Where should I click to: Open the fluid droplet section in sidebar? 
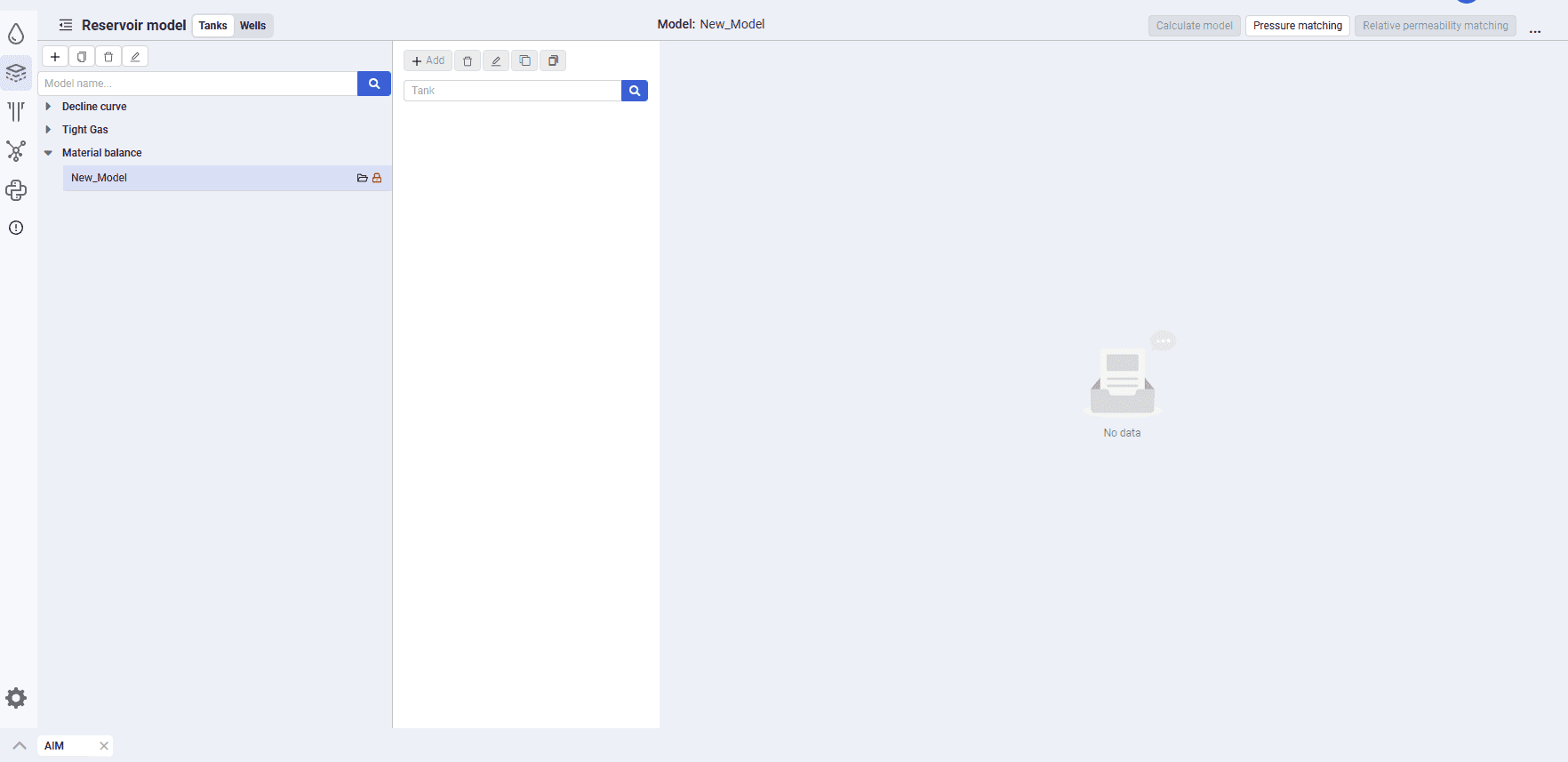click(x=16, y=34)
